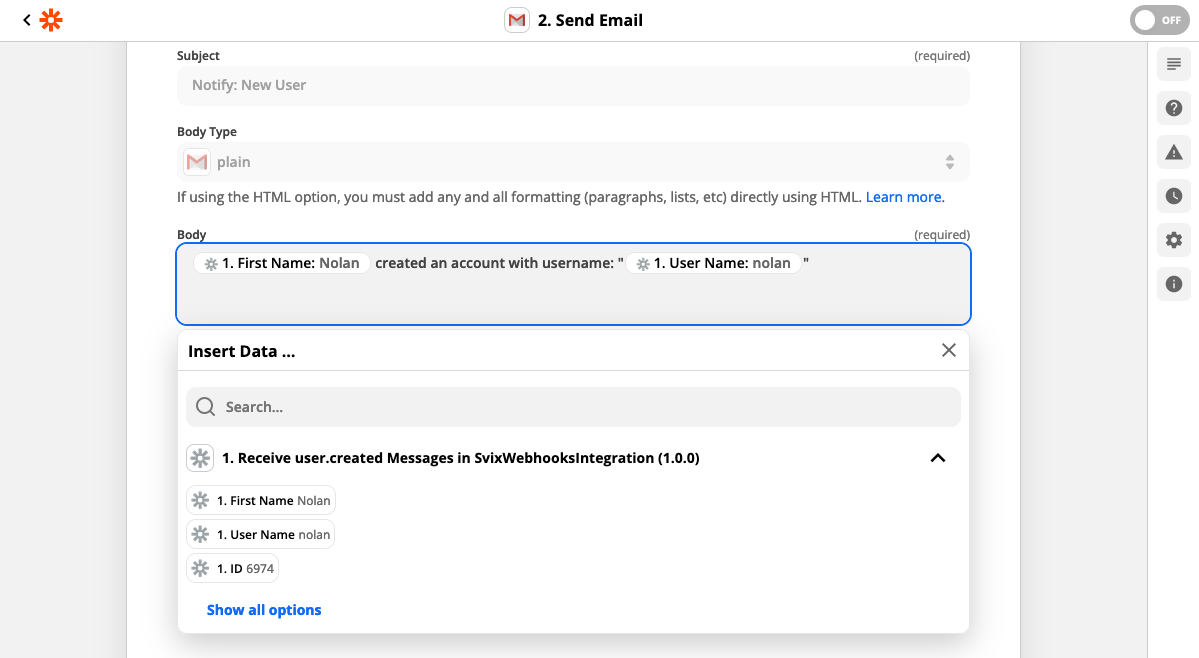The image size is (1199, 658).
Task: Open the warning triangle issues icon
Action: pos(1174,152)
